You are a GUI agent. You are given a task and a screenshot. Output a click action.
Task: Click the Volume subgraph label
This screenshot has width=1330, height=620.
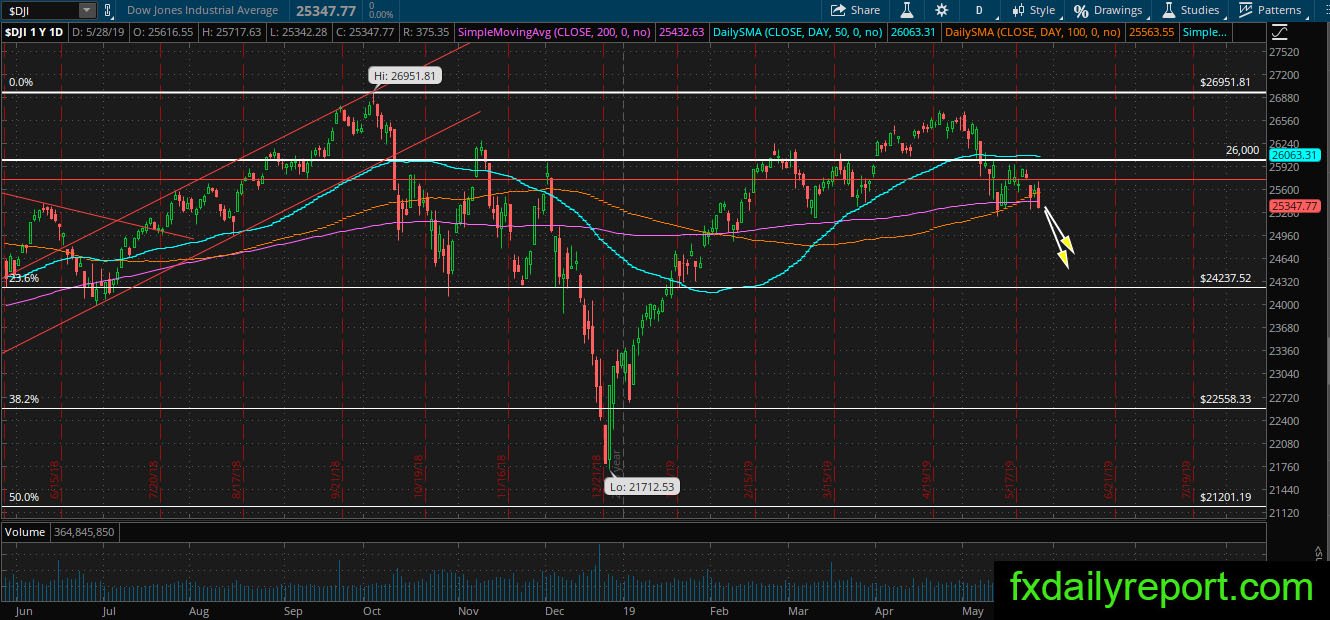(x=24, y=532)
